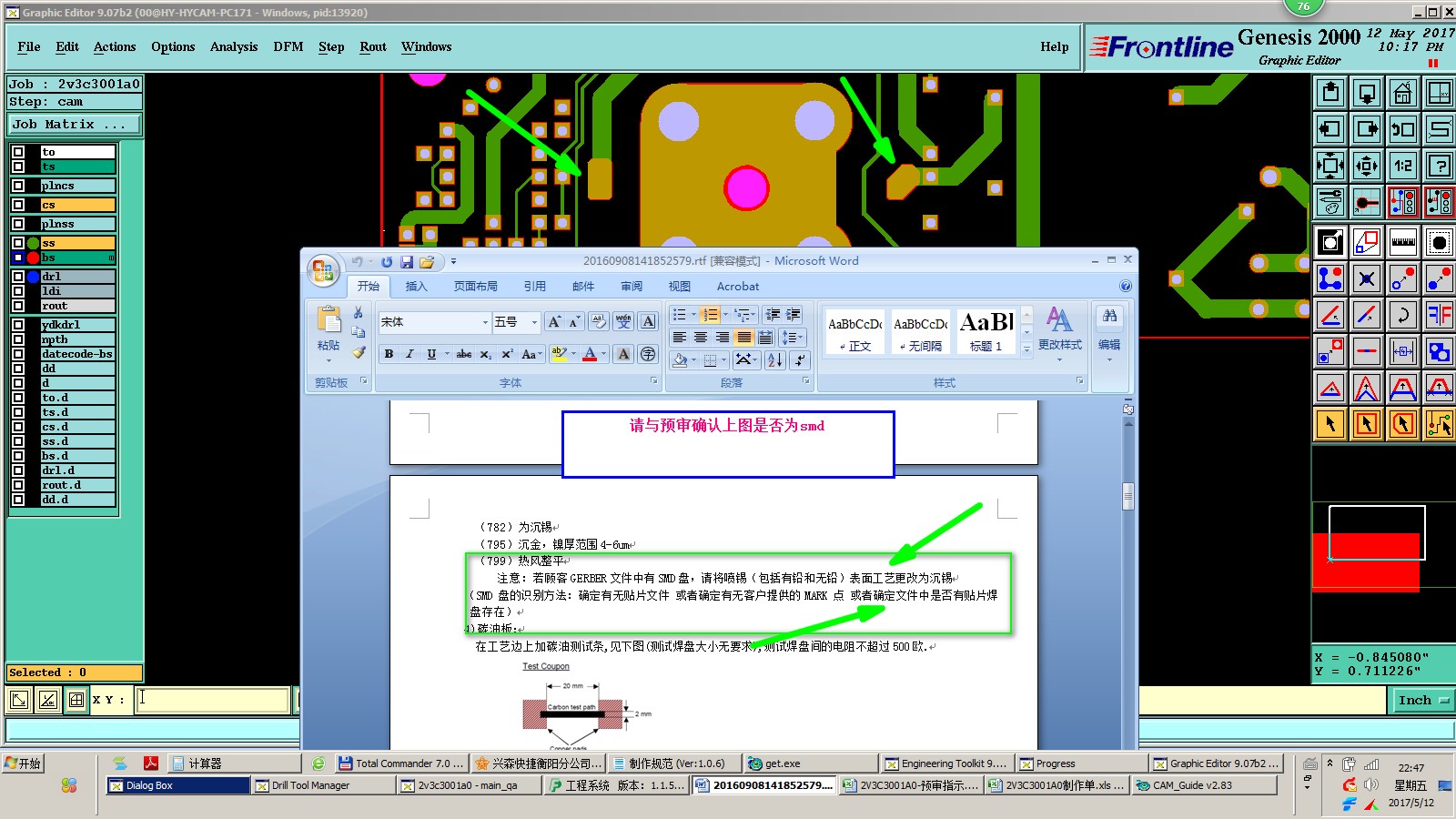Open the Word quick access customize arrow
Viewport: 1456px width, 819px height.
coord(453,262)
